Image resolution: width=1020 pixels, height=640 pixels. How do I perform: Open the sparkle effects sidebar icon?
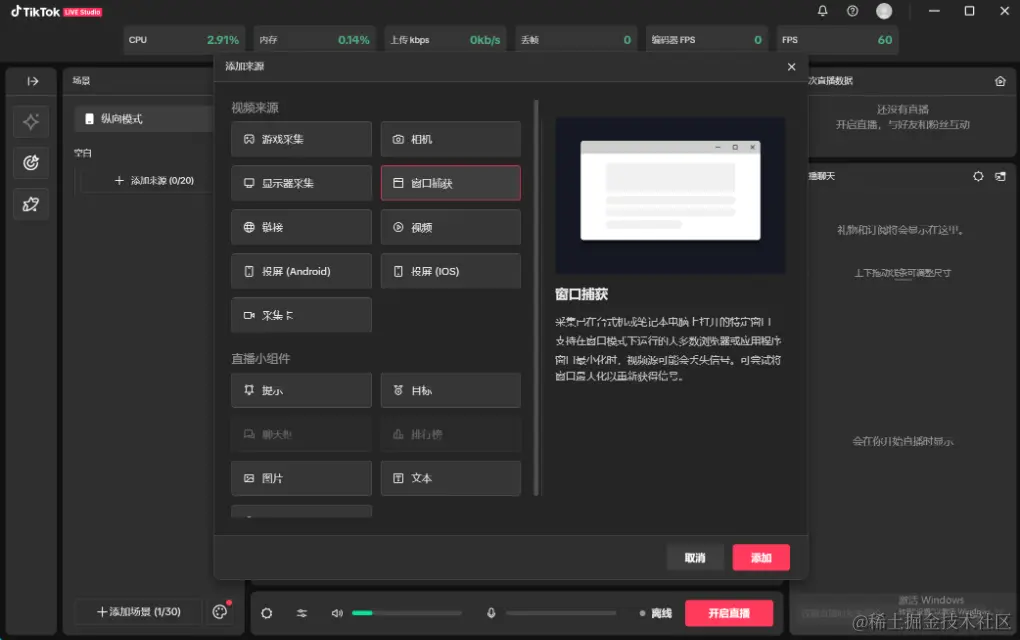pos(31,122)
